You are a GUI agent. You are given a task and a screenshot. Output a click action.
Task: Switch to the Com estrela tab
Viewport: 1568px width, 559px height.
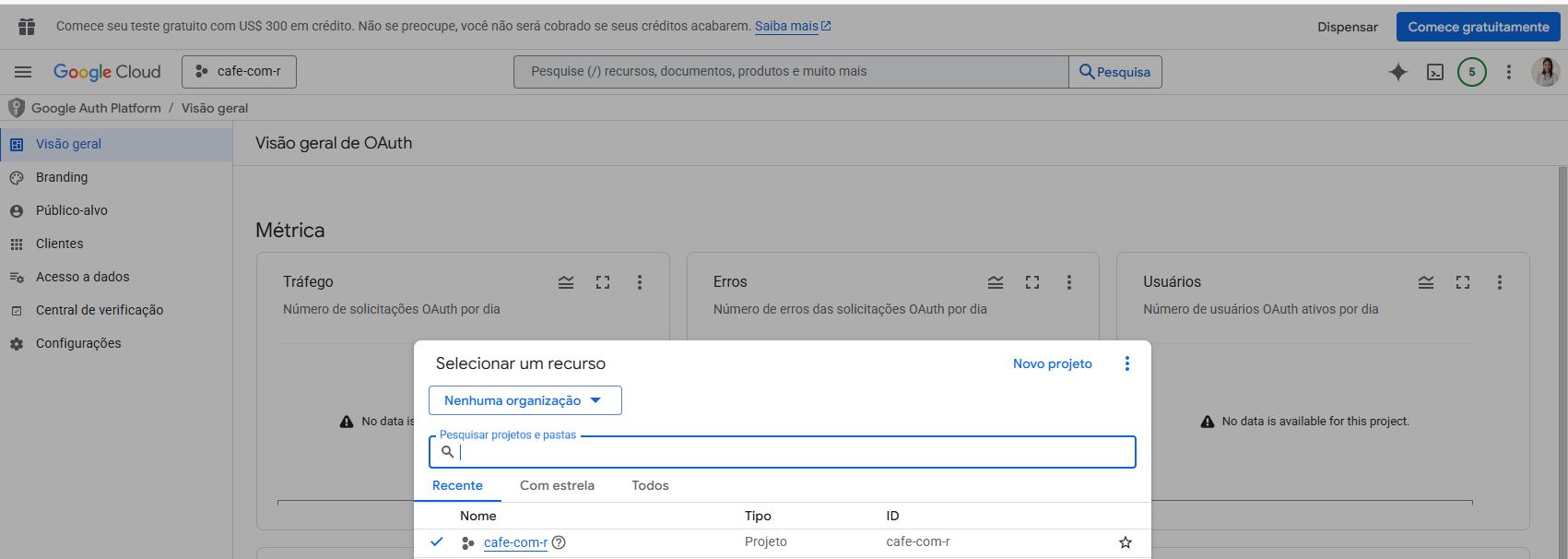557,485
